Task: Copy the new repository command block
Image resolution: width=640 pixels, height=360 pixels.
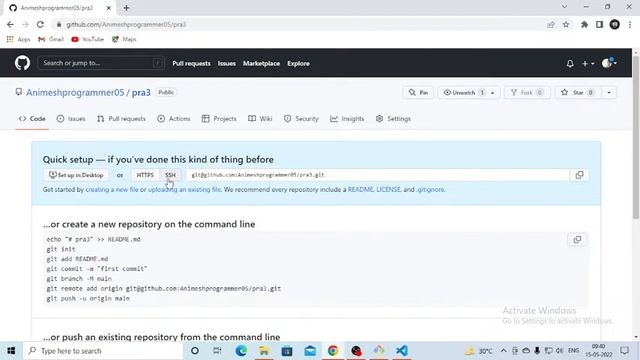Action: tap(577, 240)
